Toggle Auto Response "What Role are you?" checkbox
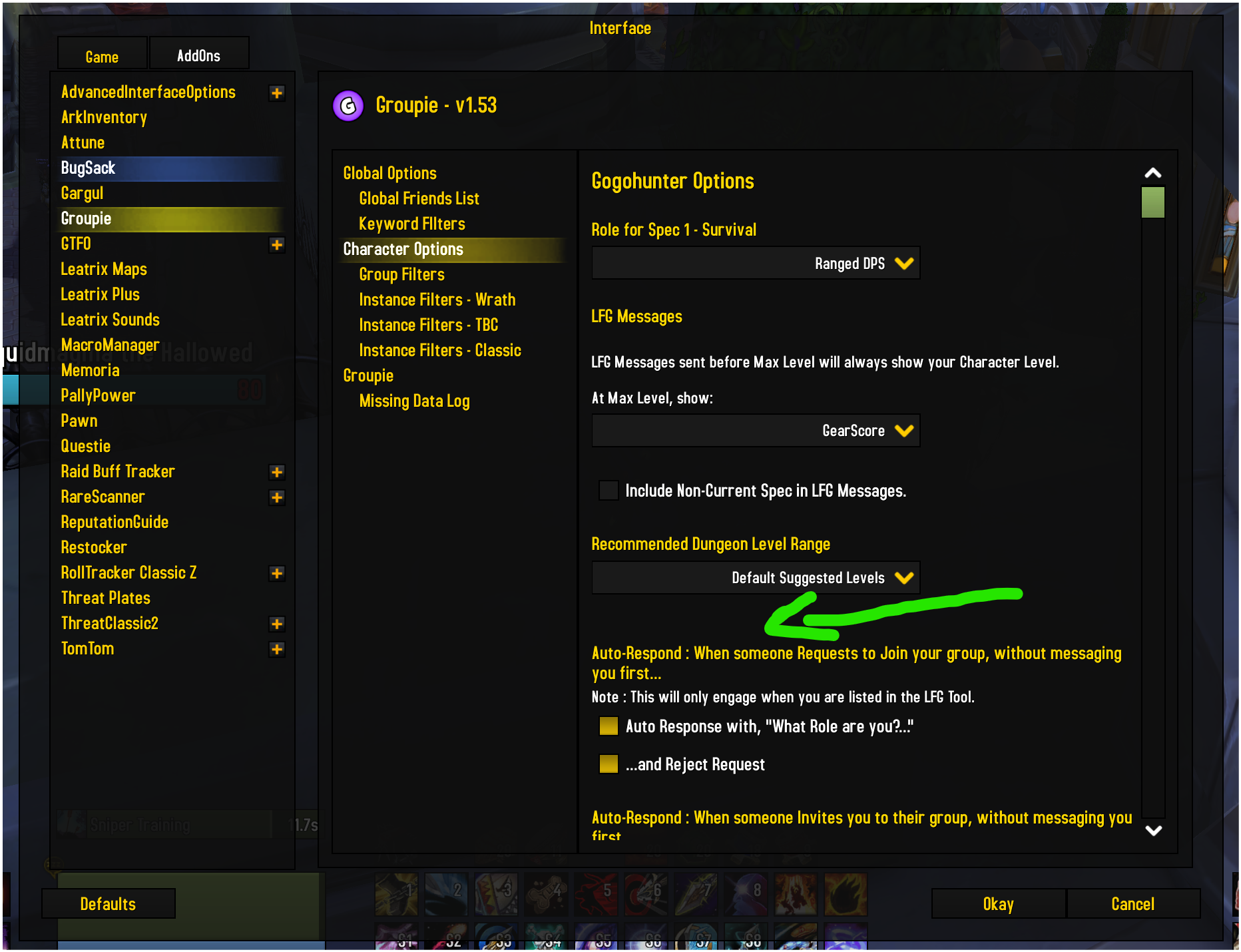The width and height of the screenshot is (1241, 952). (x=609, y=726)
